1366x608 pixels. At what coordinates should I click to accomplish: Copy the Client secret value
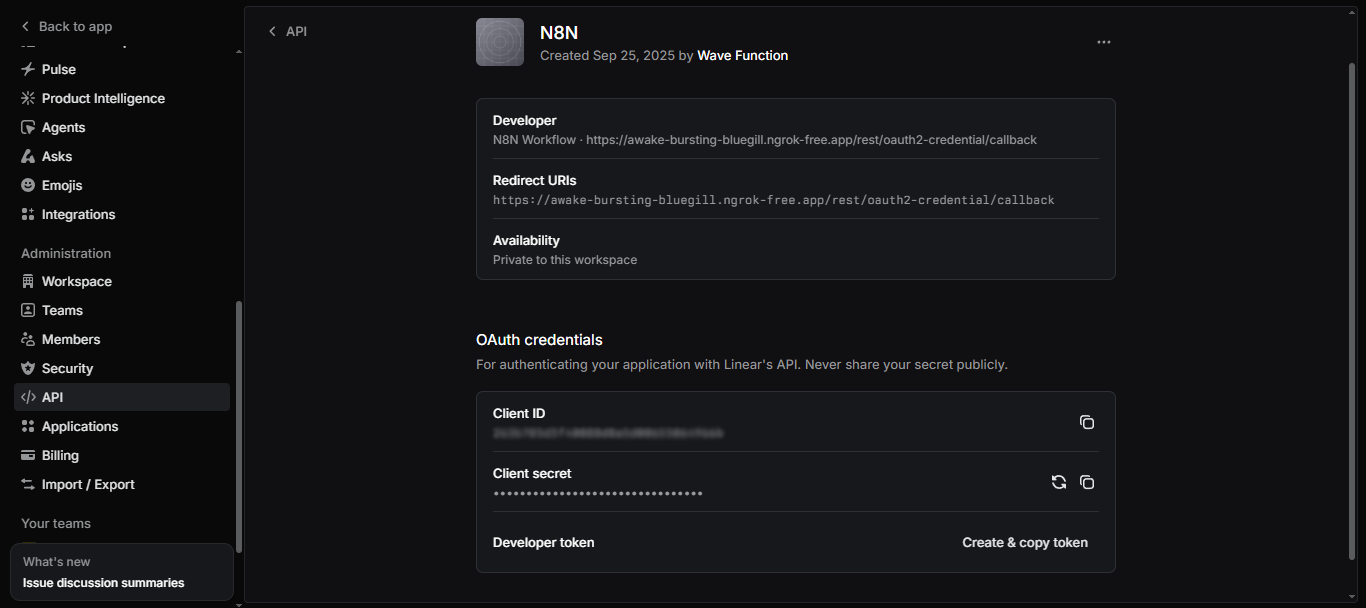[x=1087, y=482]
